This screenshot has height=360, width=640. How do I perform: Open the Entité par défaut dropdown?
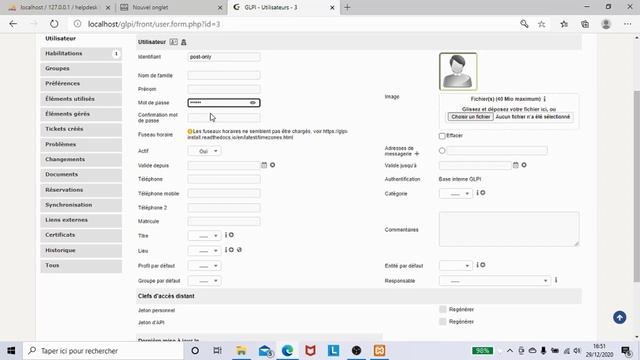point(456,266)
